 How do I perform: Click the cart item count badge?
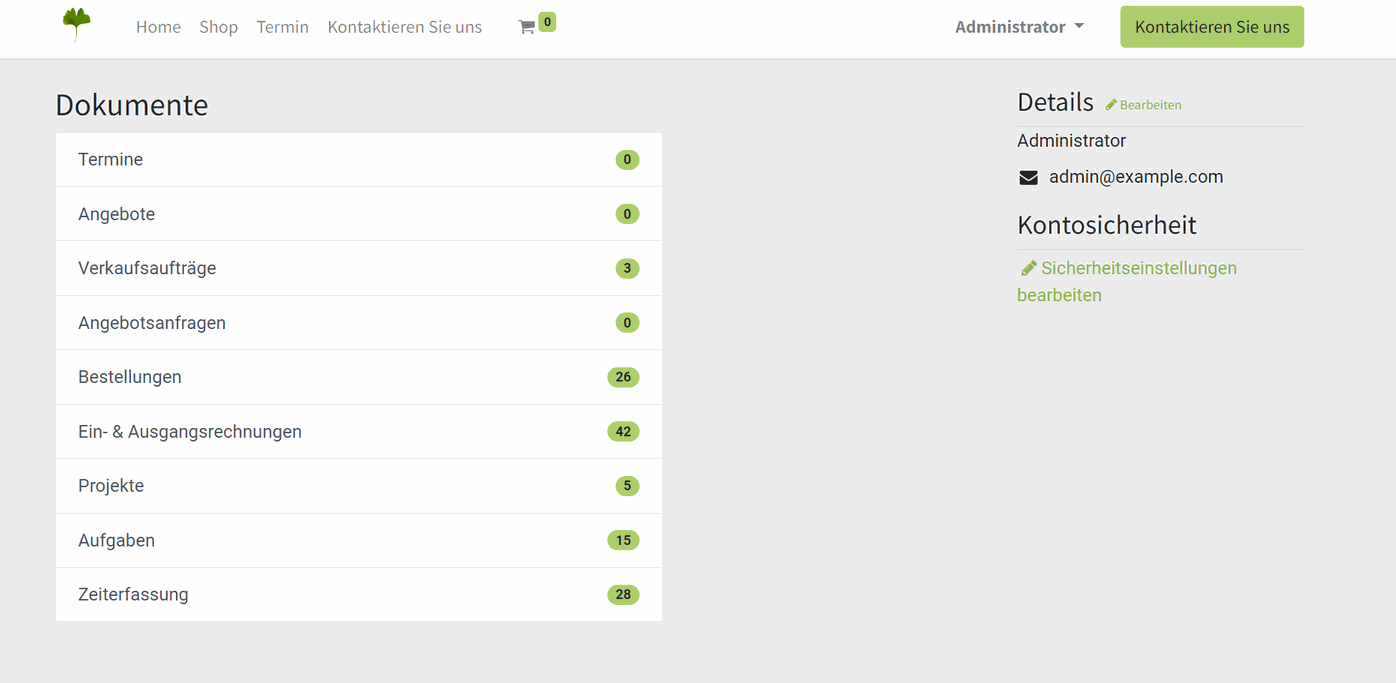pos(547,21)
